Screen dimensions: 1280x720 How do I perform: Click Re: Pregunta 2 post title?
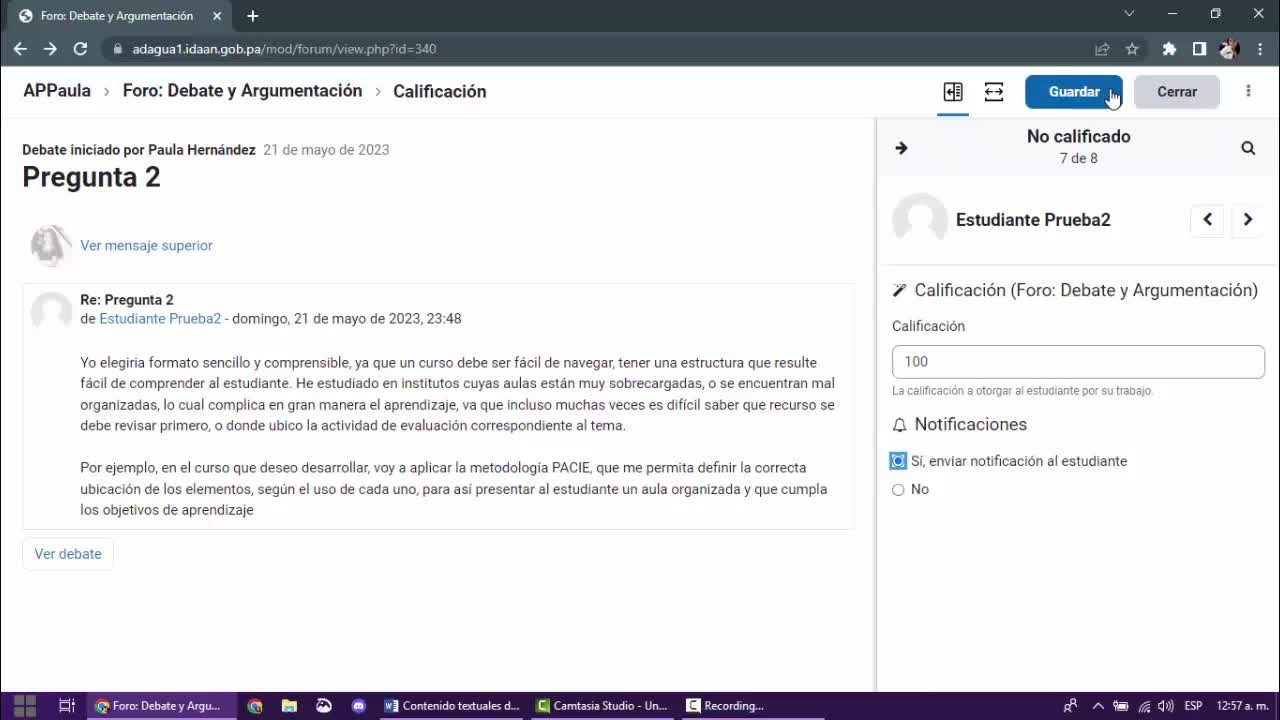(127, 300)
